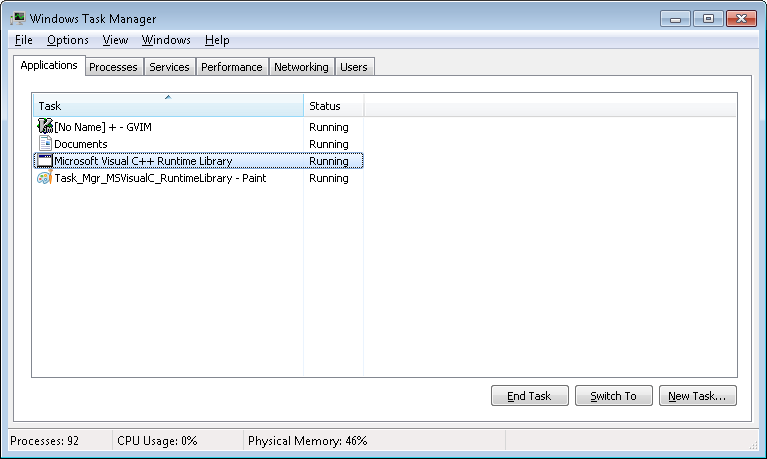767x459 pixels.
Task: Click Running status of GVIM row
Action: point(329,127)
